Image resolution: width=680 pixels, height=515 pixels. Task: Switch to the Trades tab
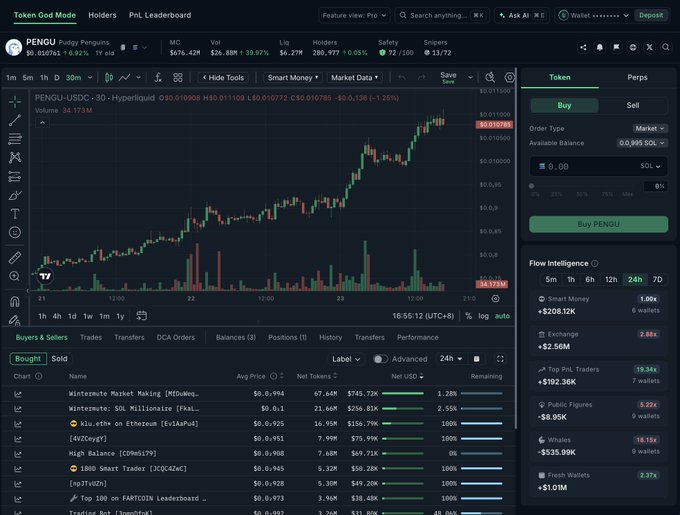point(91,337)
